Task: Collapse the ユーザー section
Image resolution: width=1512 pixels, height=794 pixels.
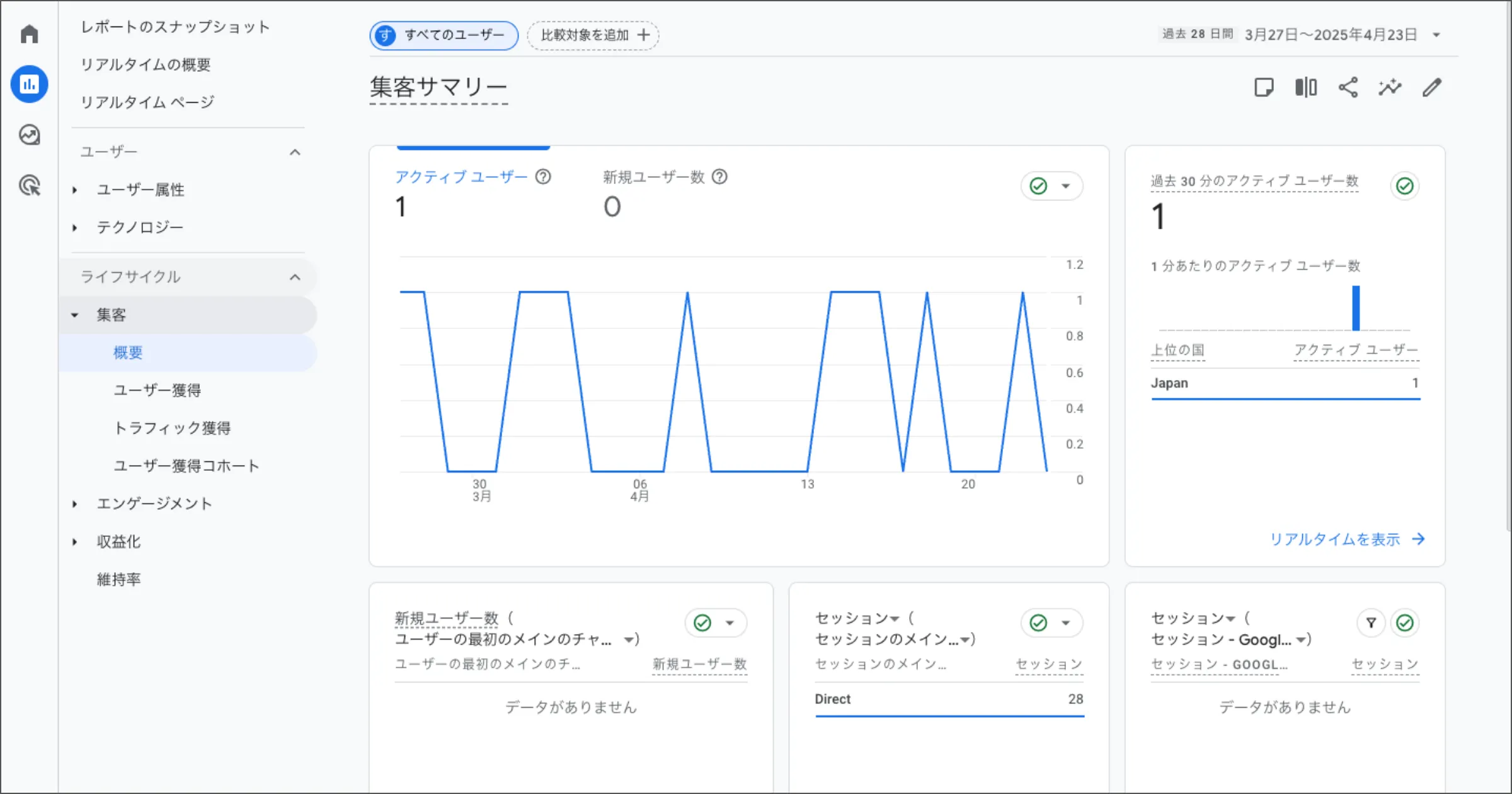Action: (295, 152)
